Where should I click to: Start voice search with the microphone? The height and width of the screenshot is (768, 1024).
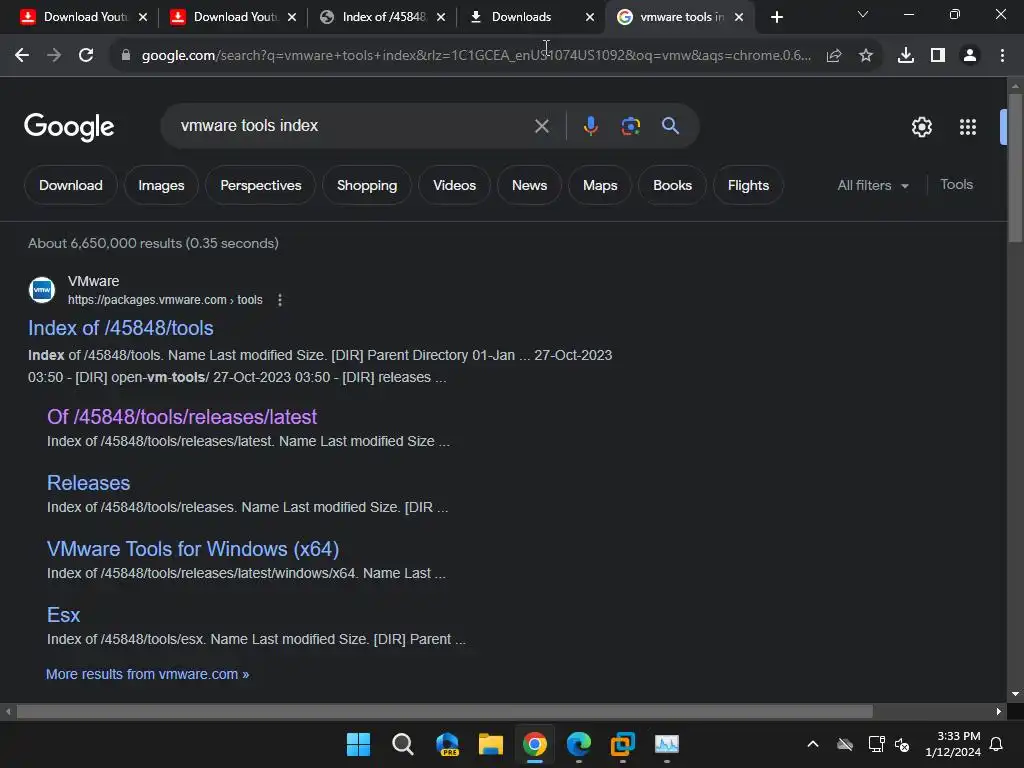(590, 125)
